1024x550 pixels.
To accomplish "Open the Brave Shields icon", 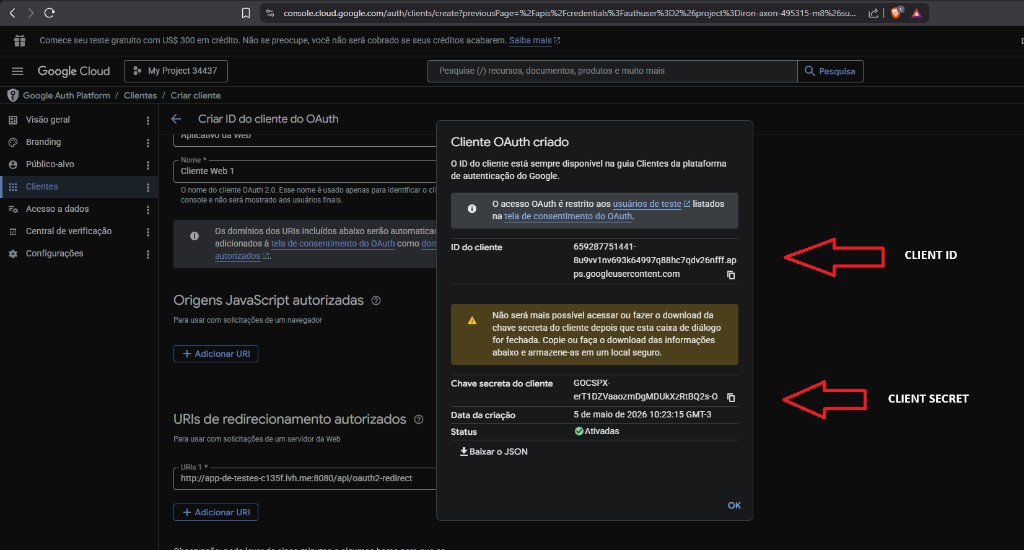I will pos(896,12).
